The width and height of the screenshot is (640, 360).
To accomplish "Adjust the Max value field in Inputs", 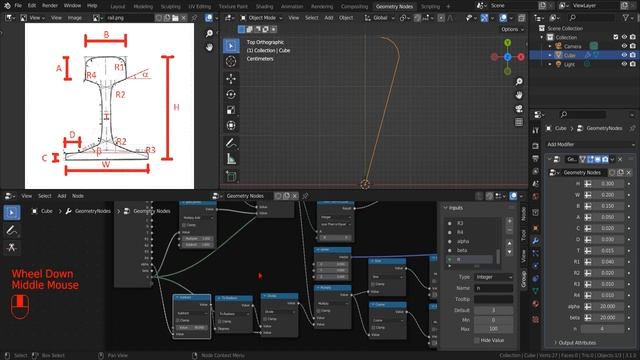I will point(493,329).
